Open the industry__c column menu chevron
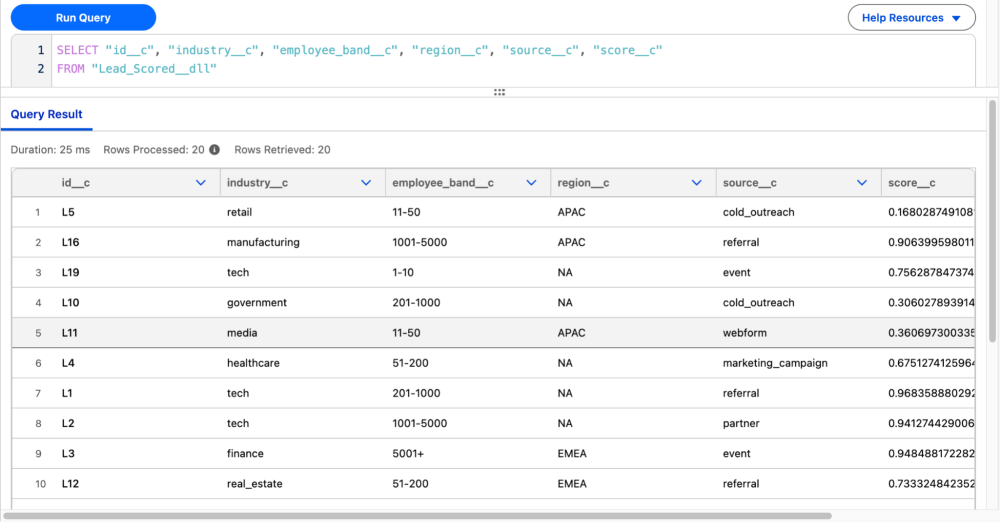1000x522 pixels. tap(366, 183)
